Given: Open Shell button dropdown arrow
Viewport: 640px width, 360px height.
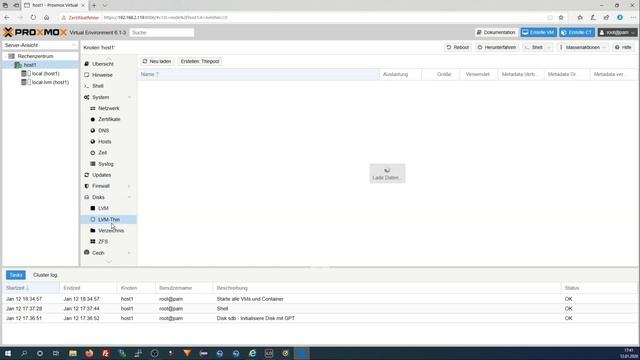Looking at the screenshot, I should [549, 47].
